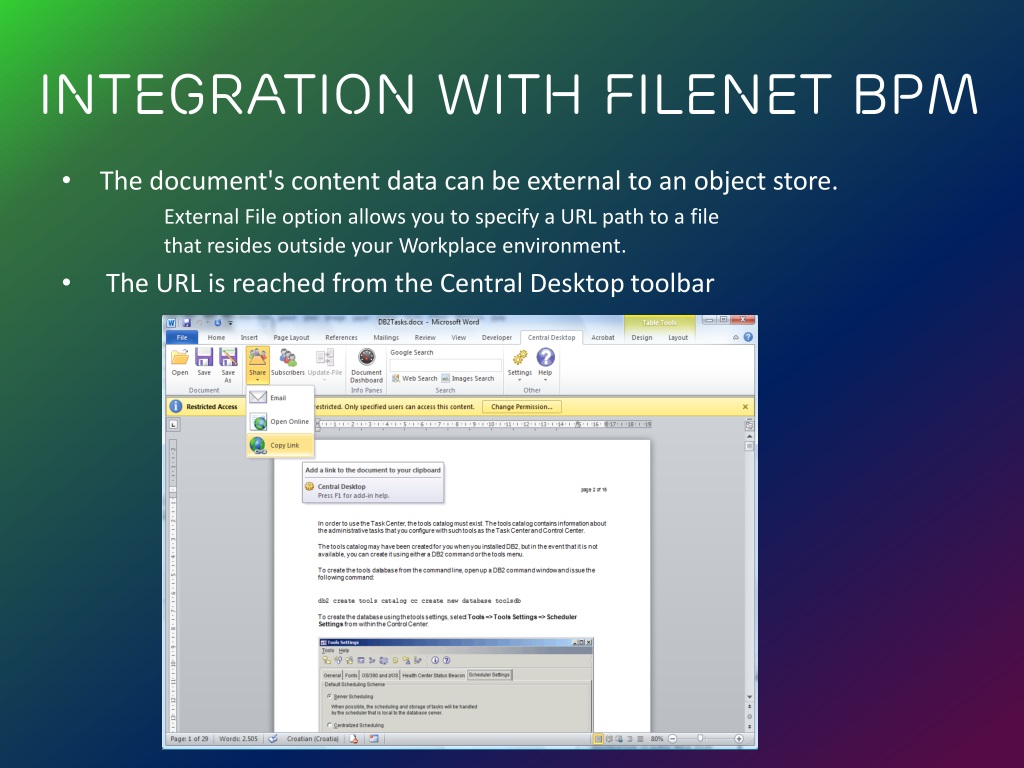Click the zoom slider handle
Image resolution: width=1024 pixels, height=768 pixels.
click(x=700, y=739)
